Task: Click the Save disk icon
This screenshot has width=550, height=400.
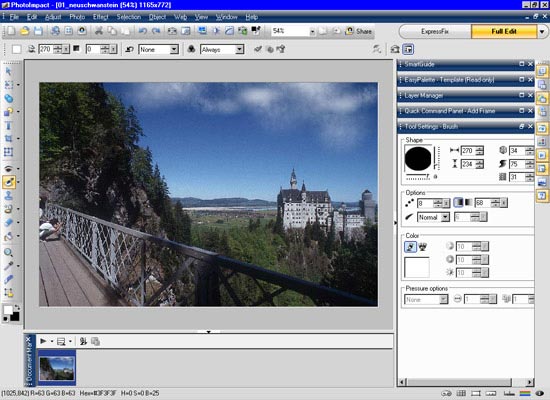Action: pos(38,31)
